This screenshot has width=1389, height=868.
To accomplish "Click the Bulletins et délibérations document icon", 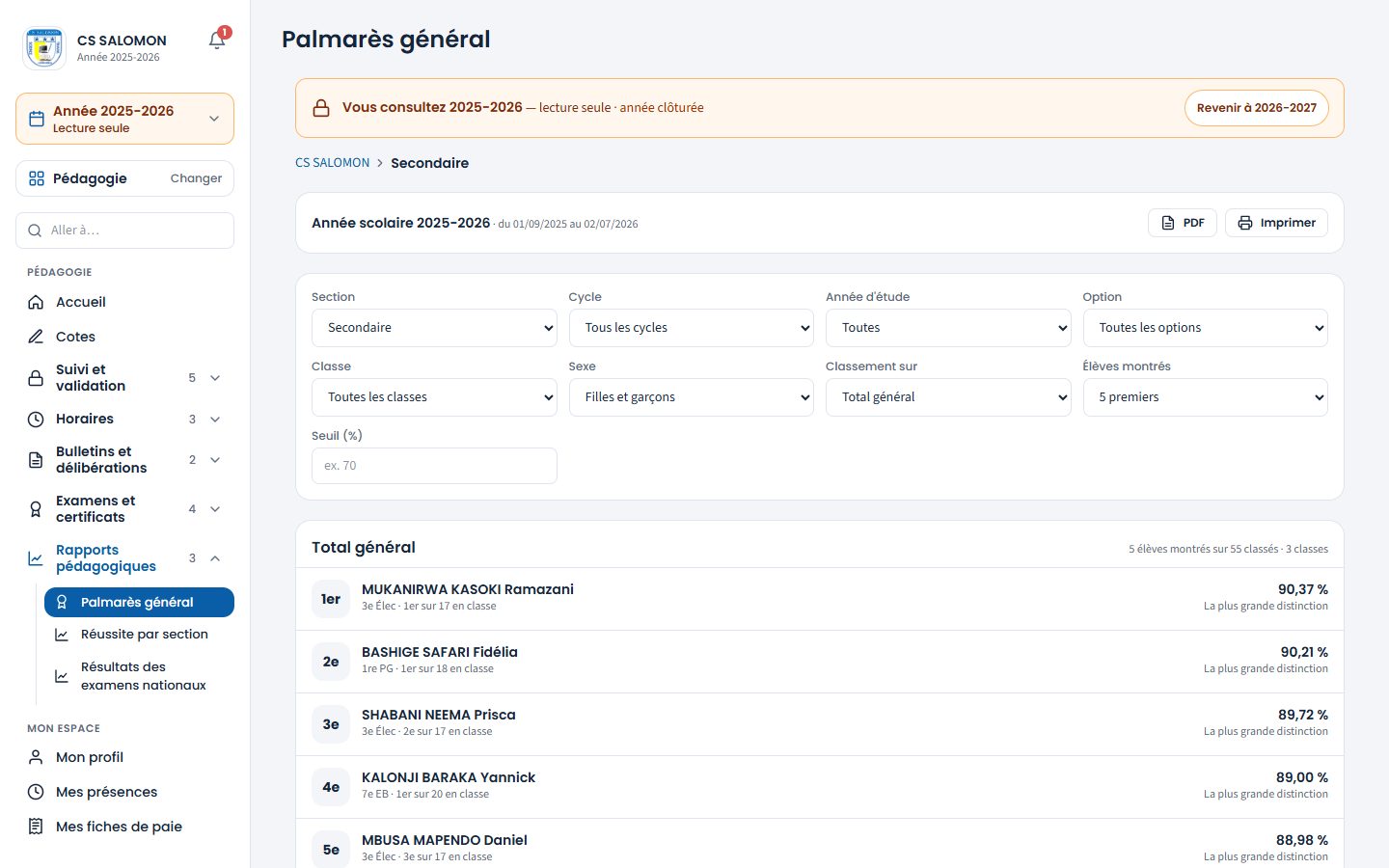I will (x=36, y=460).
